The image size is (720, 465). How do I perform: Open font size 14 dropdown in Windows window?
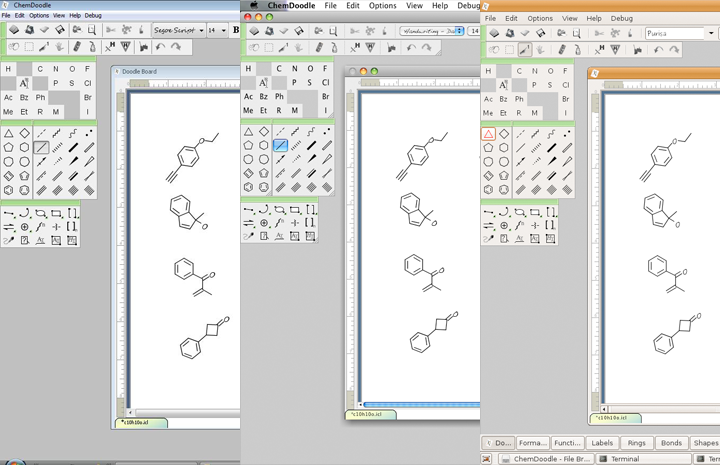[217, 30]
